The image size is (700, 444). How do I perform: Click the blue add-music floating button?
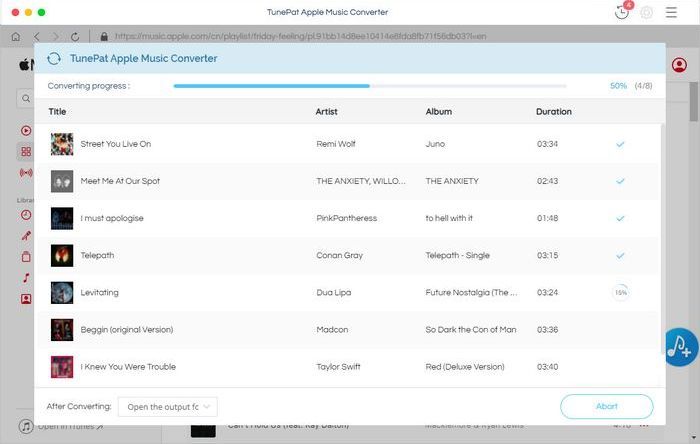(x=680, y=347)
